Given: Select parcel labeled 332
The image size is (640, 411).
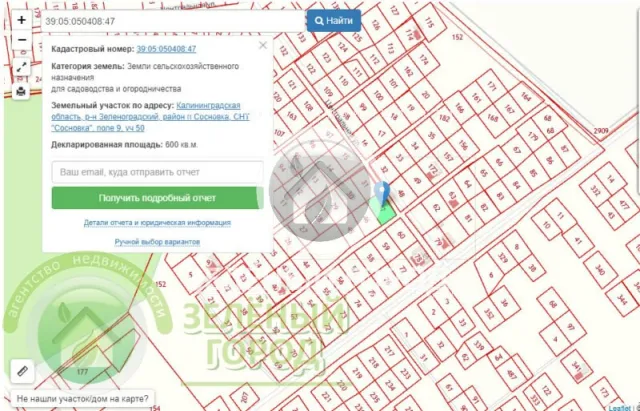Looking at the screenshot, I should click(x=596, y=190).
